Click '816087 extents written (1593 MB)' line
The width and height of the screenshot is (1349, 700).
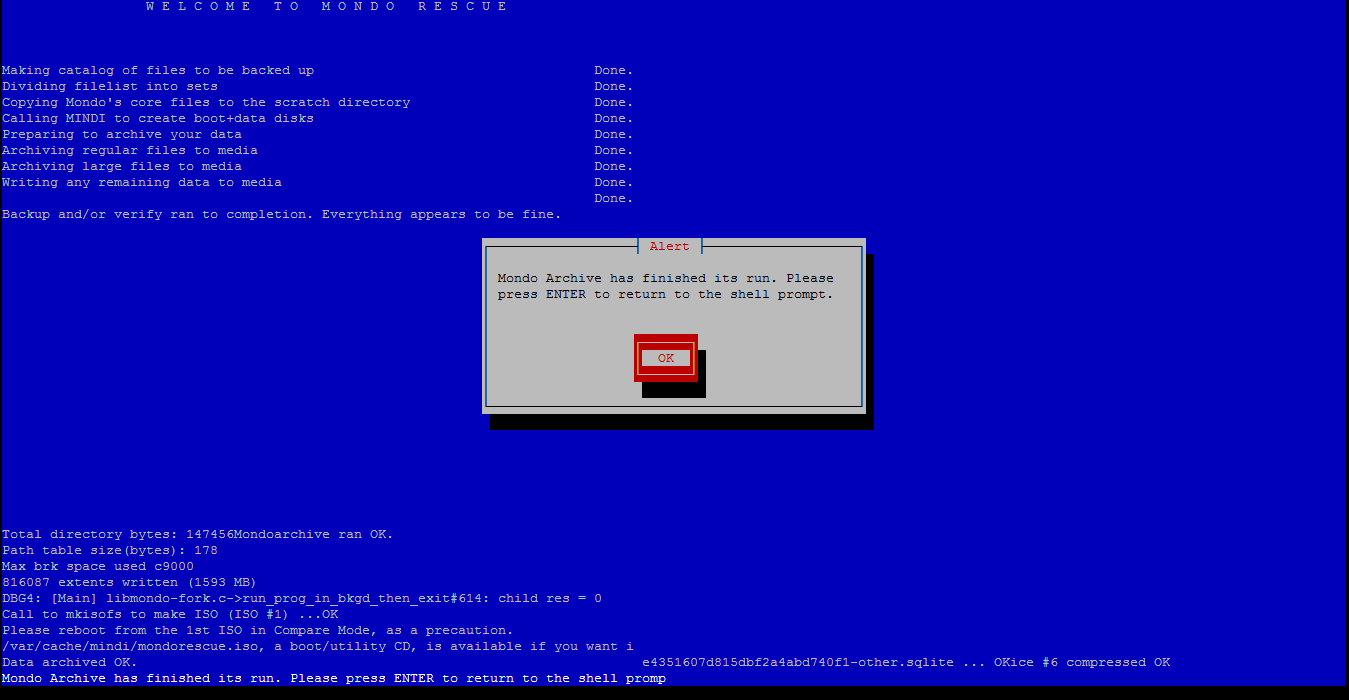pyautogui.click(x=130, y=582)
